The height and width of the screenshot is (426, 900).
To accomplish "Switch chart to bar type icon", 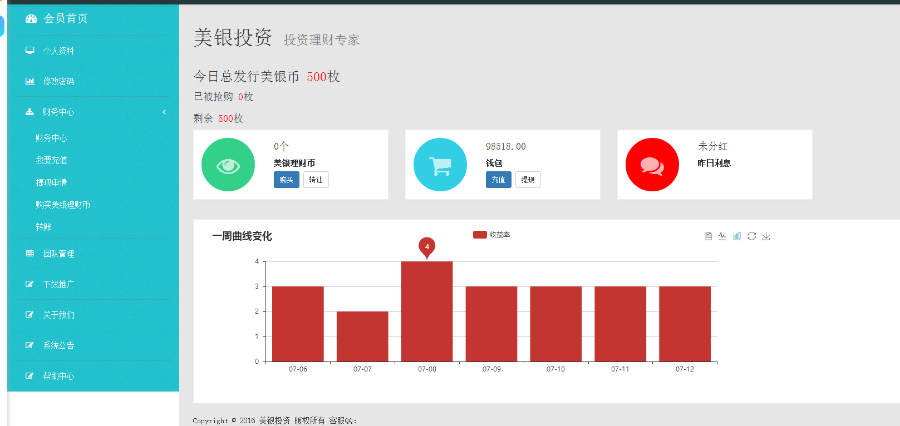I will pos(737,236).
